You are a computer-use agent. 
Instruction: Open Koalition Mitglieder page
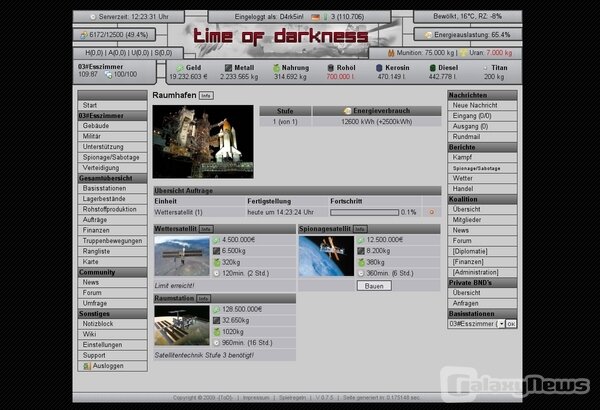pos(482,220)
